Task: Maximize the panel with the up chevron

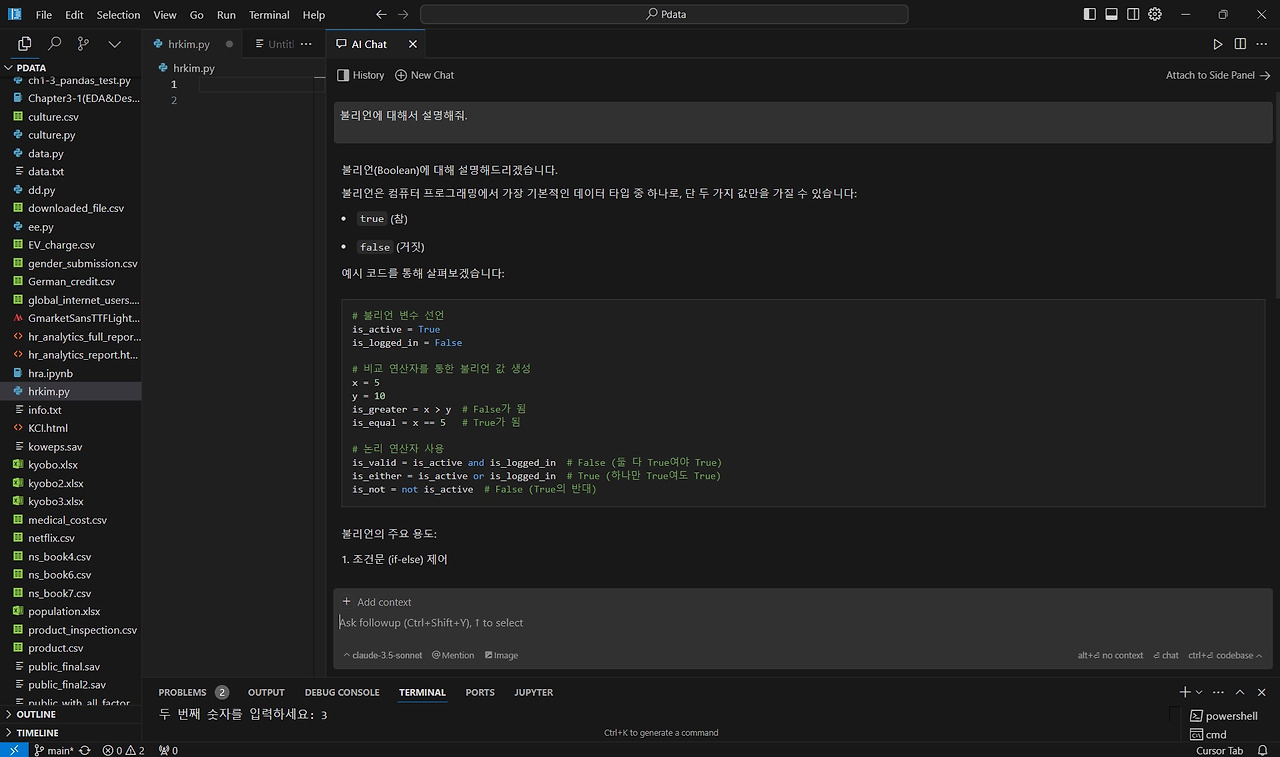Action: tap(1240, 692)
